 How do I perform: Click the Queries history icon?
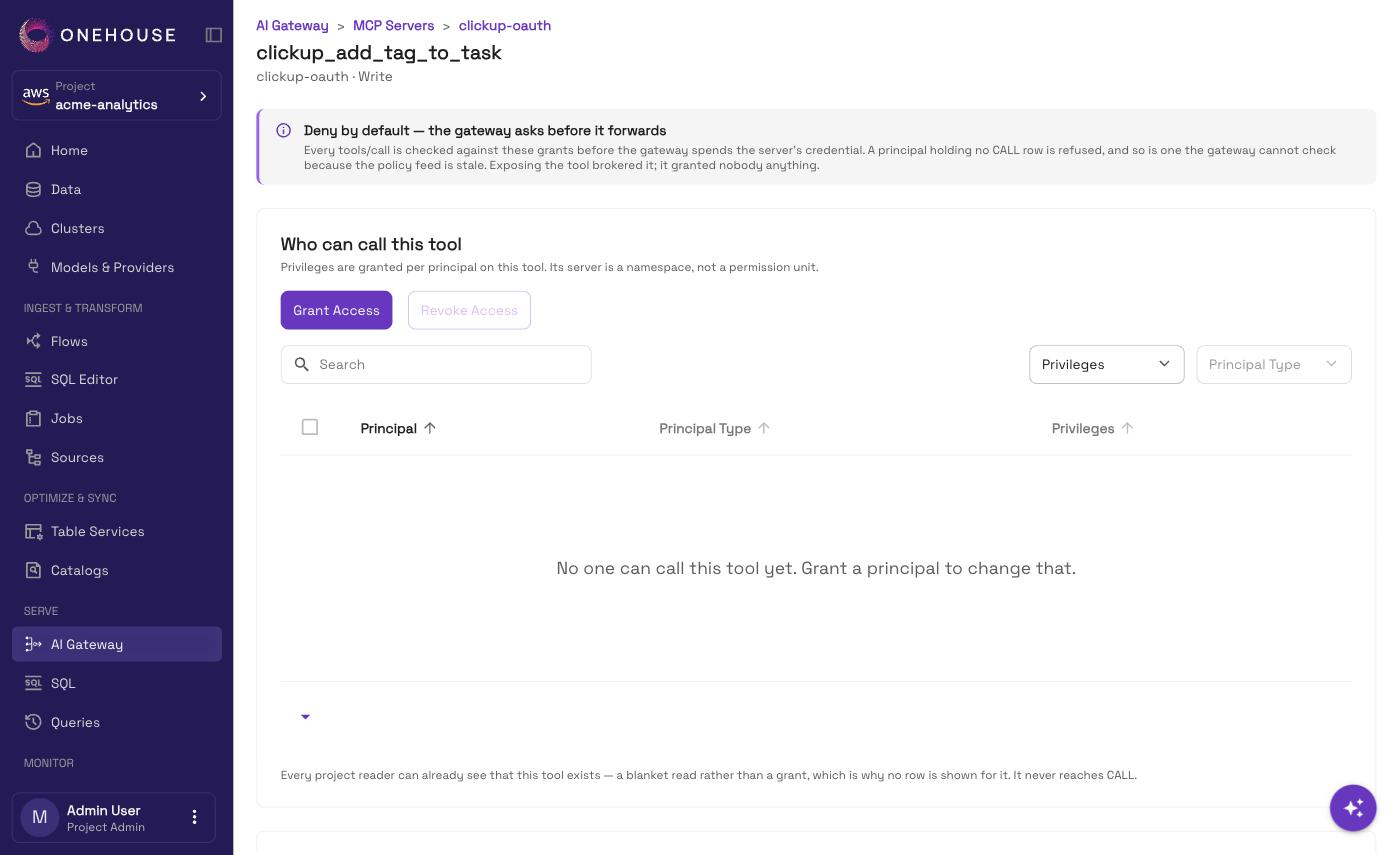33,722
